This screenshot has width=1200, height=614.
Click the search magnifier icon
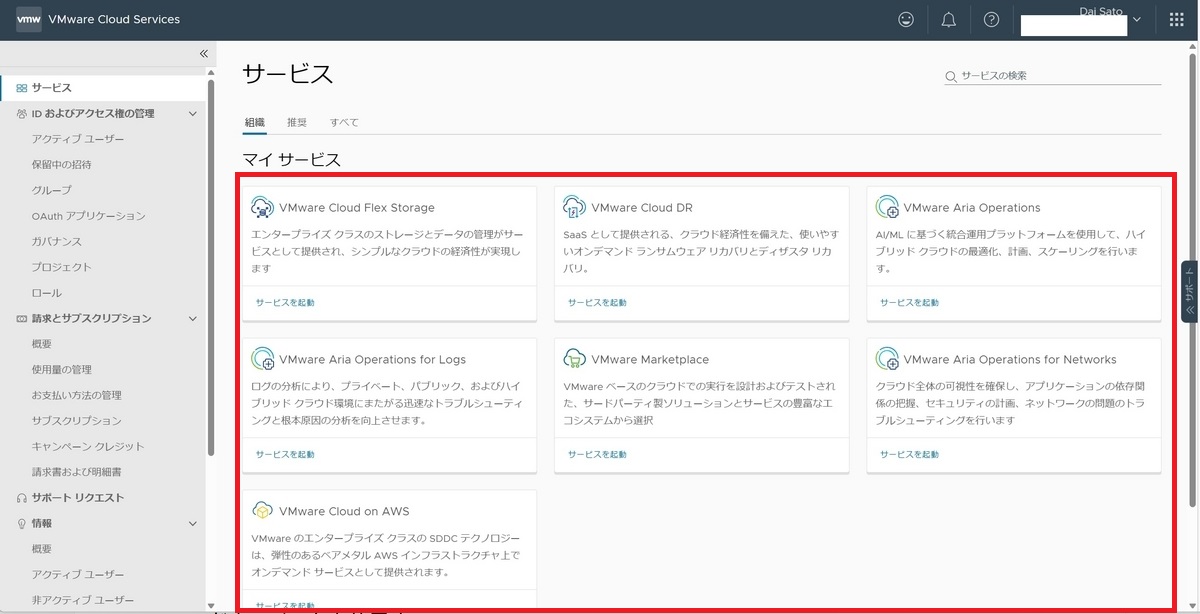pos(951,77)
